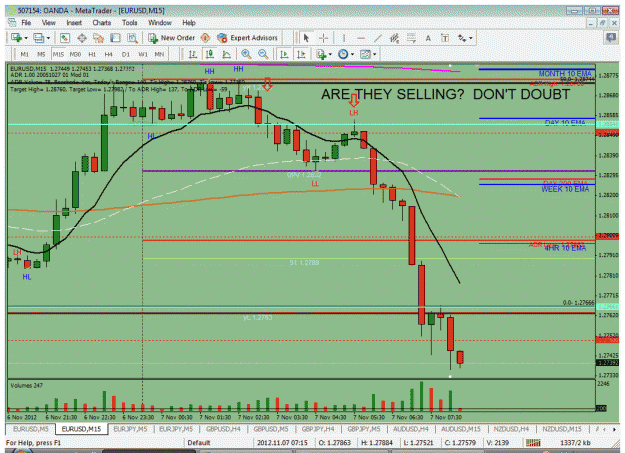Select the Vertical Line drawing tool
Screen dimensions: 625x453
click(344, 38)
